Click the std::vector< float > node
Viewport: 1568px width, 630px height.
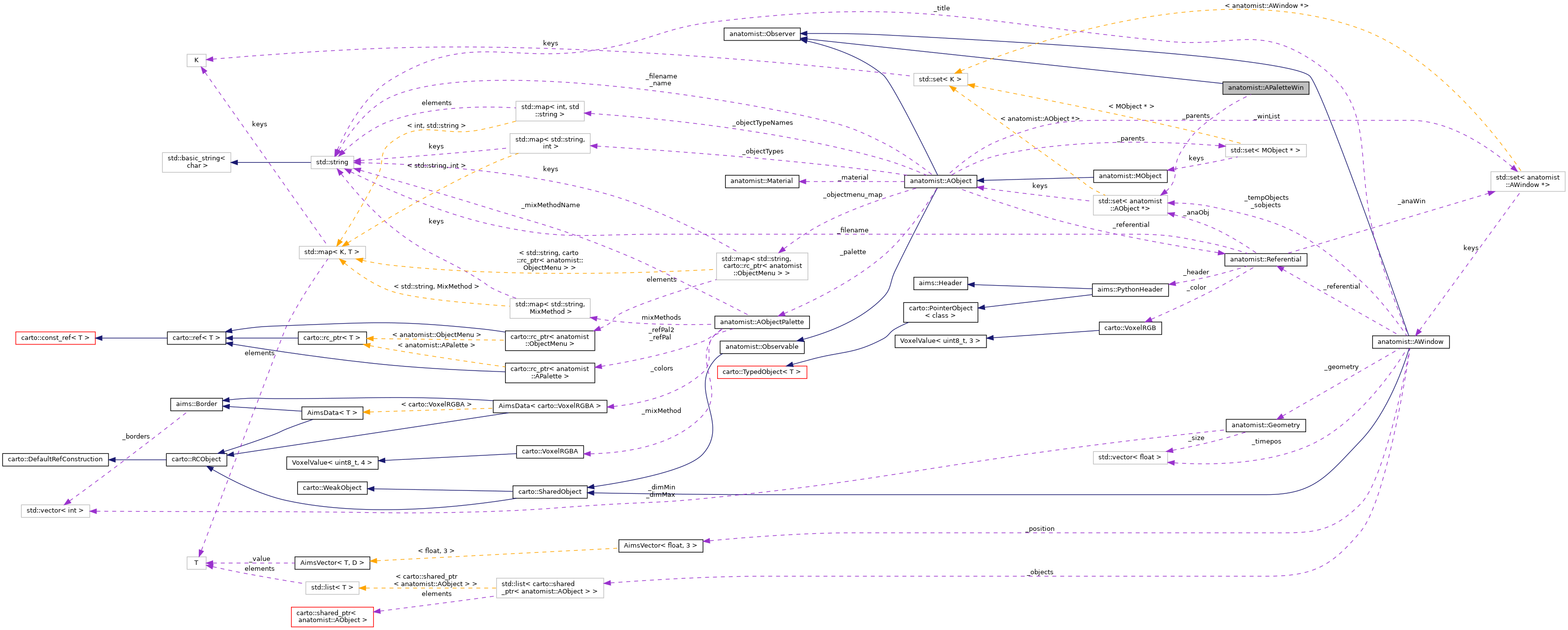tap(1130, 458)
